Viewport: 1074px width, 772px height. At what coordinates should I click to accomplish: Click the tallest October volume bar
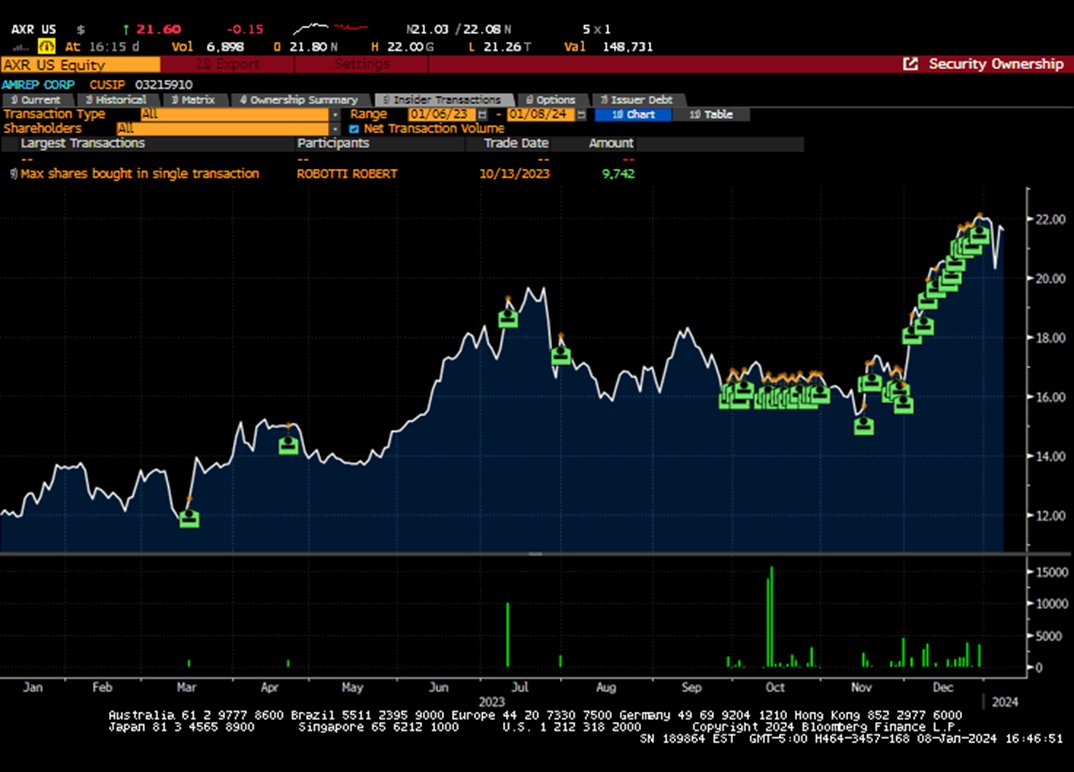(x=772, y=617)
